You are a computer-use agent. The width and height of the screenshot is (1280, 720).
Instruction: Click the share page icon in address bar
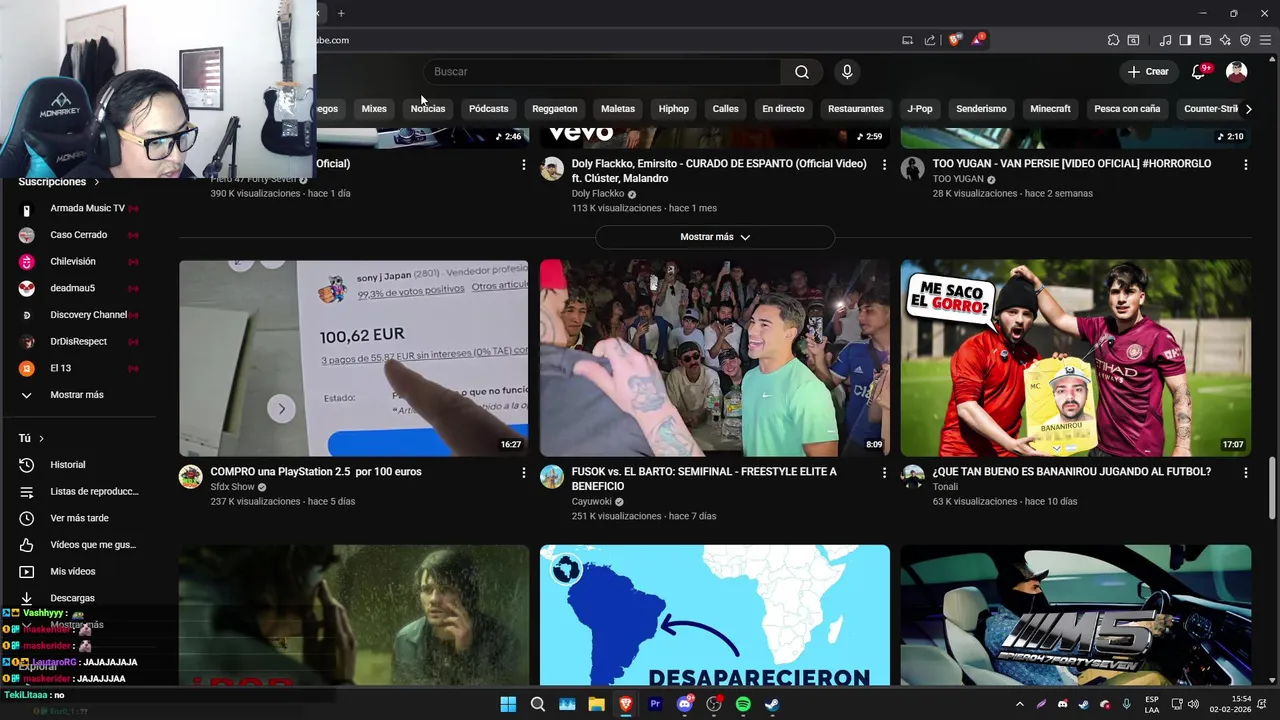(x=930, y=40)
